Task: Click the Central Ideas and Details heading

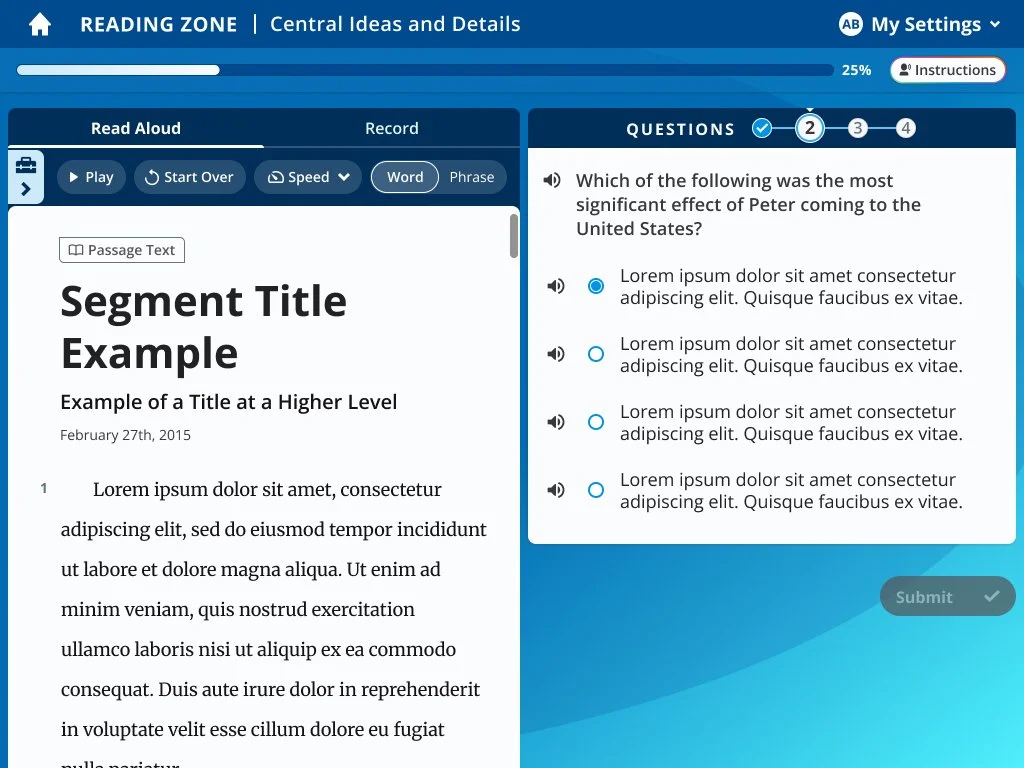Action: [395, 24]
